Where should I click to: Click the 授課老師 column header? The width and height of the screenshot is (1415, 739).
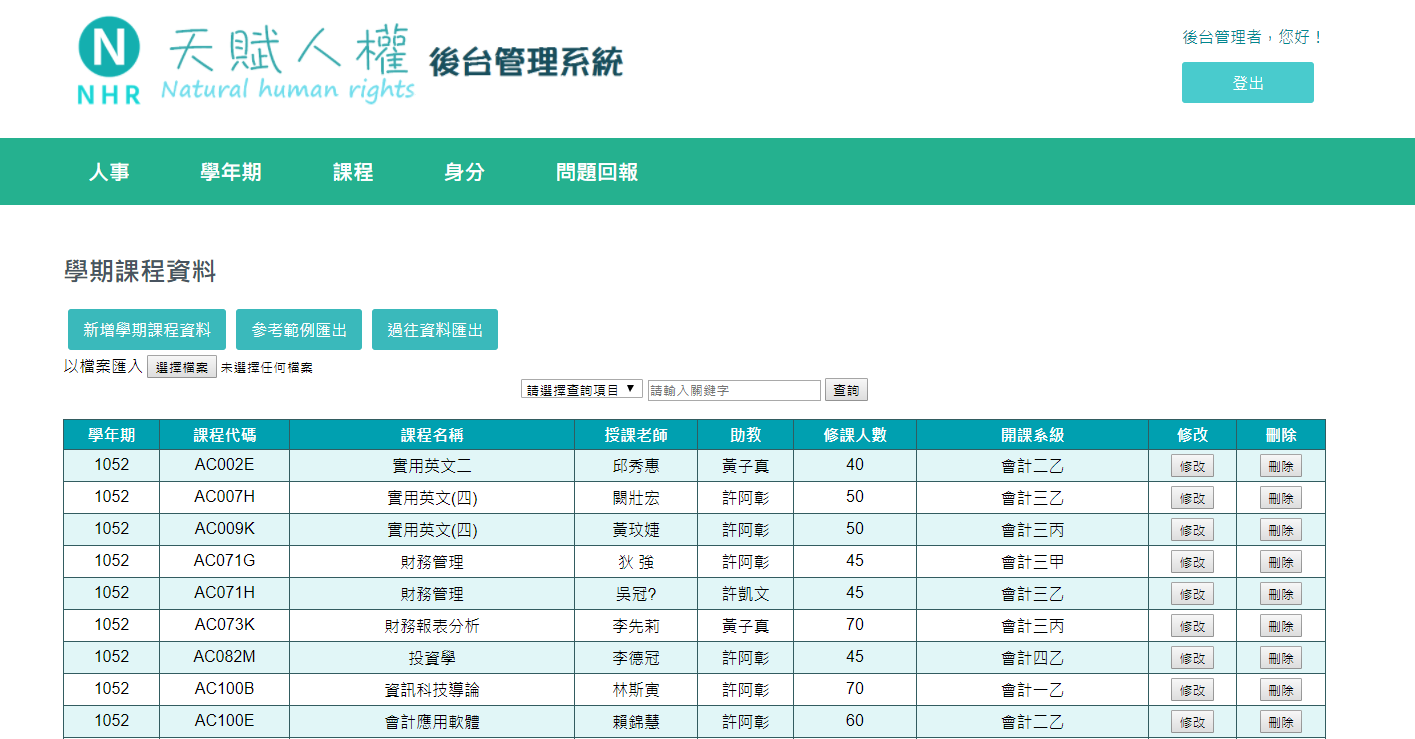pos(636,435)
